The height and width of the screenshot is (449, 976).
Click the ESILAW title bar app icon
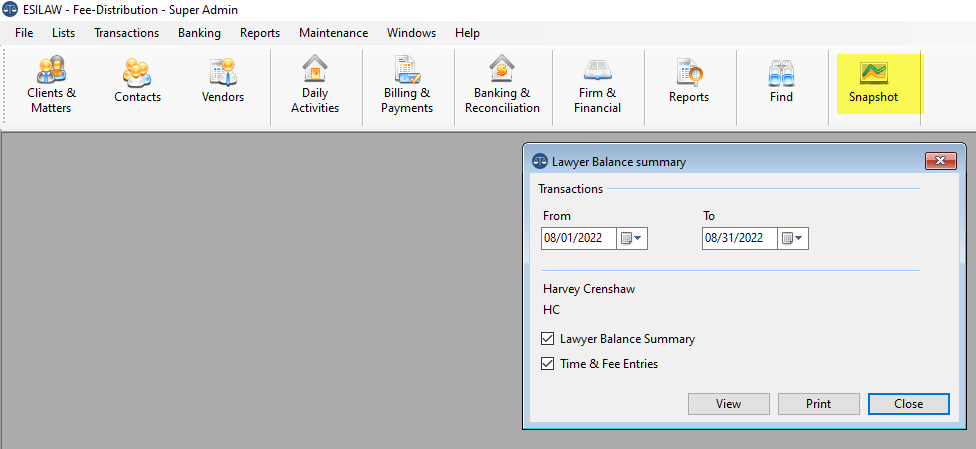pos(10,10)
